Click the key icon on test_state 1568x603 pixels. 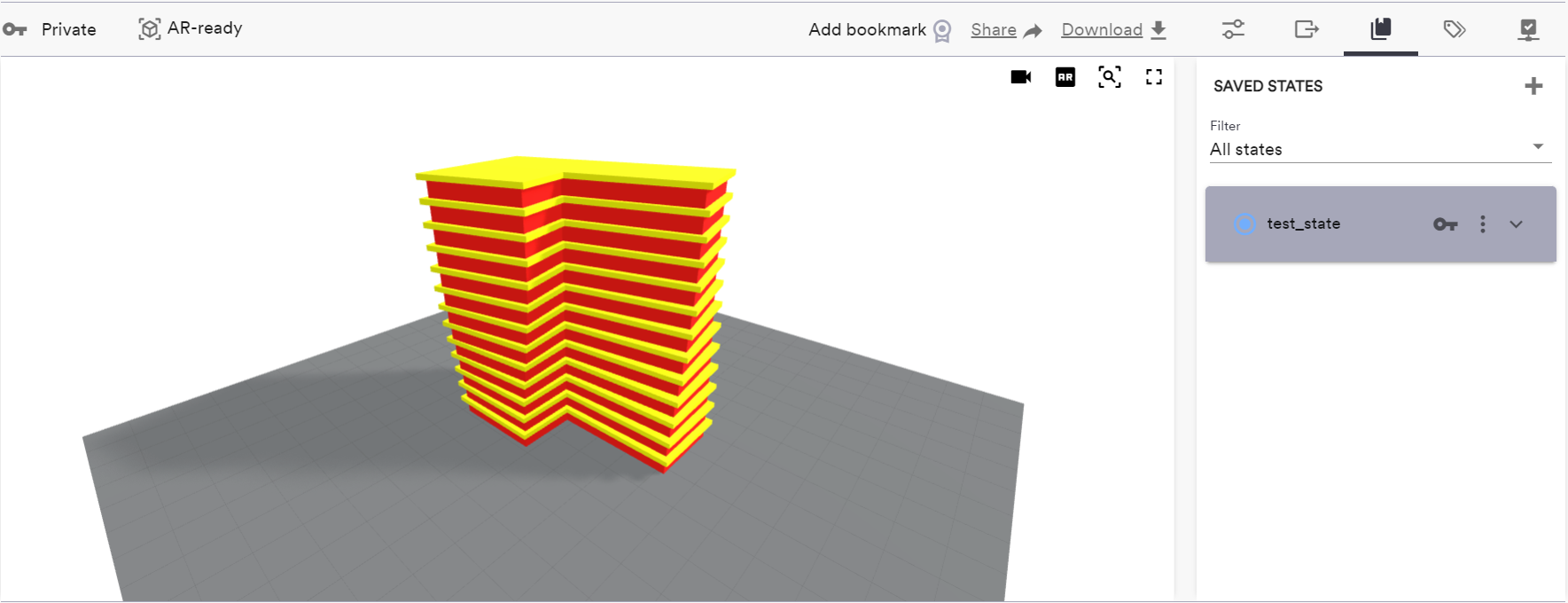point(1445,224)
